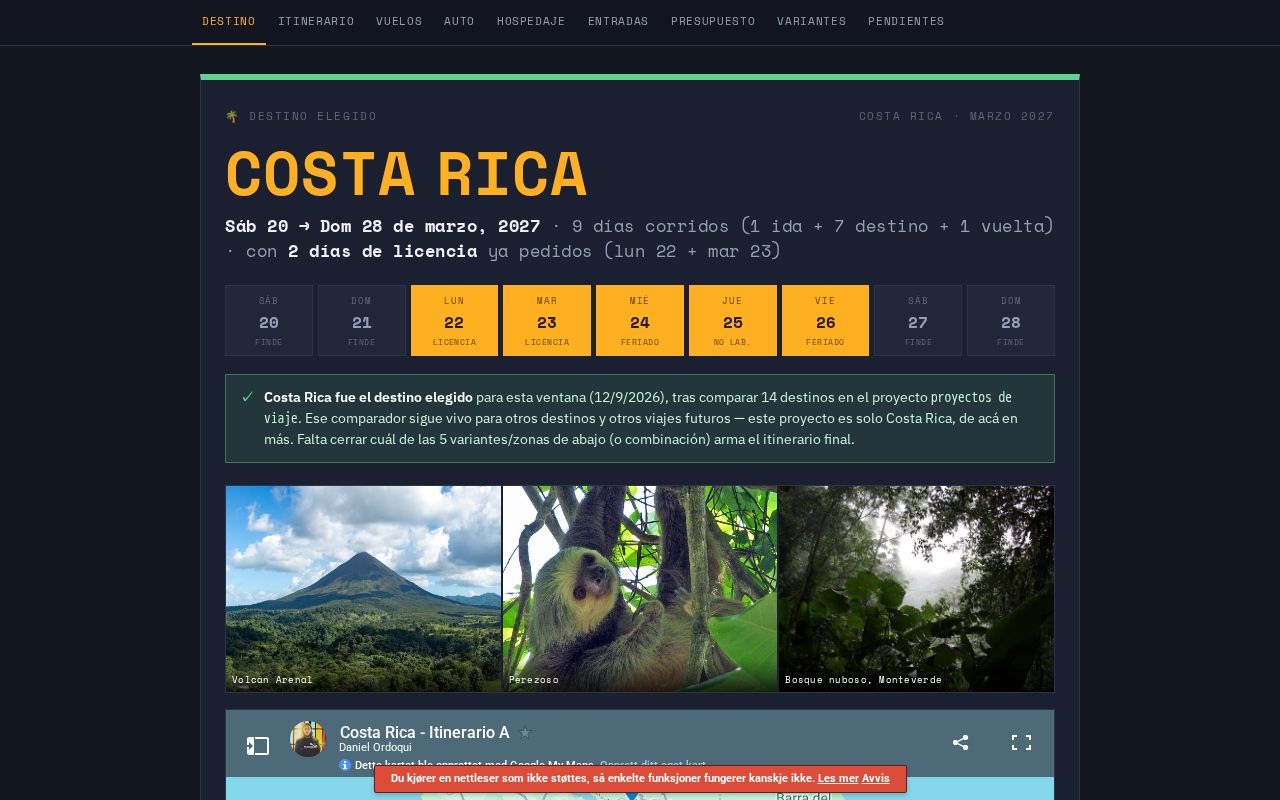This screenshot has height=800, width=1280.
Task: Select the Jue 25 No Lab. day cell
Action: coord(733,320)
